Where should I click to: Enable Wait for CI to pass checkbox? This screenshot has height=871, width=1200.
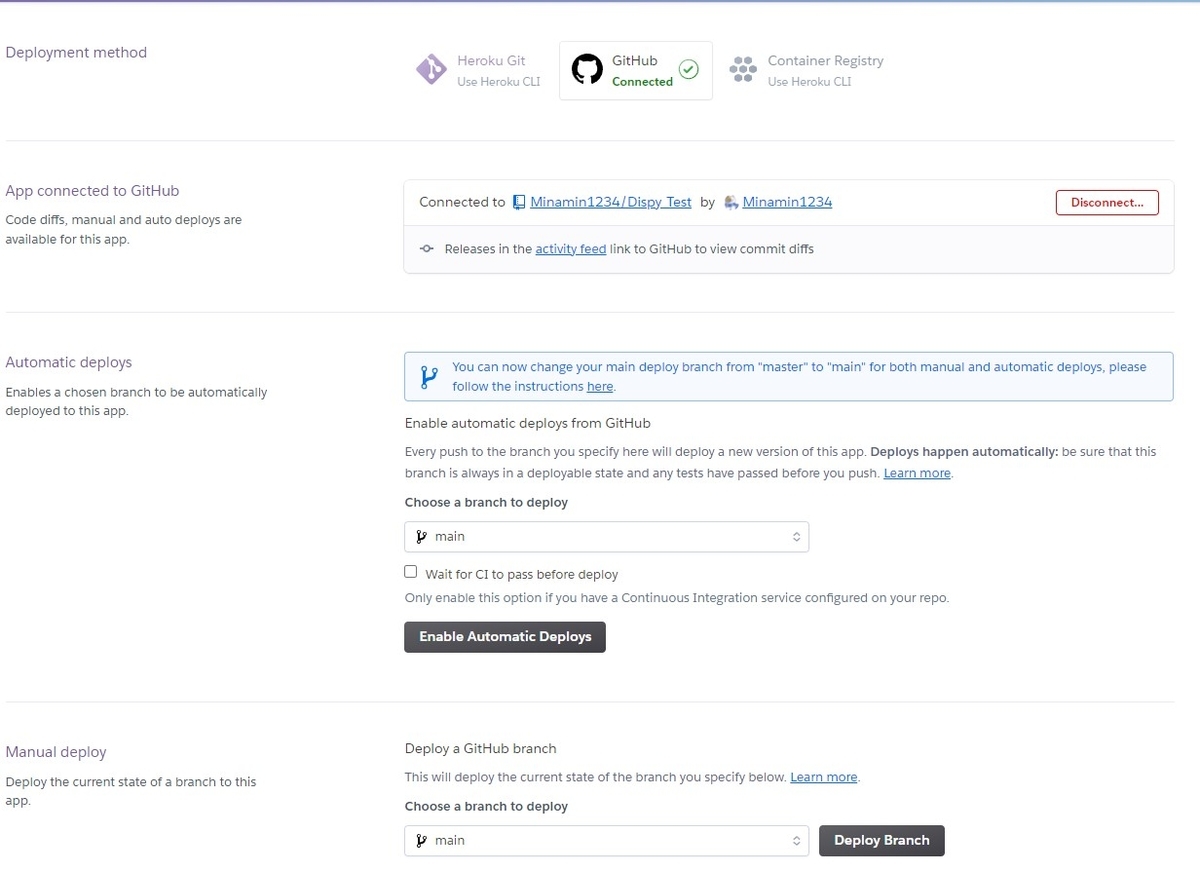[411, 572]
